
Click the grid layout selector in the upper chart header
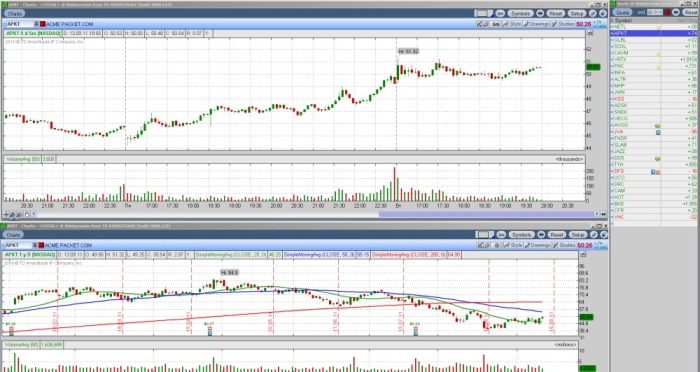(x=483, y=13)
